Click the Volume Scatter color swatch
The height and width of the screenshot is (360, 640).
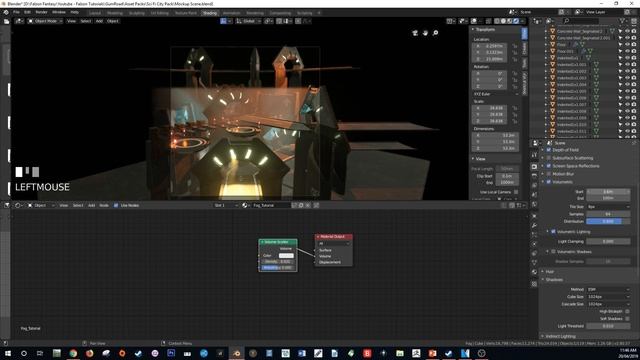click(x=286, y=256)
